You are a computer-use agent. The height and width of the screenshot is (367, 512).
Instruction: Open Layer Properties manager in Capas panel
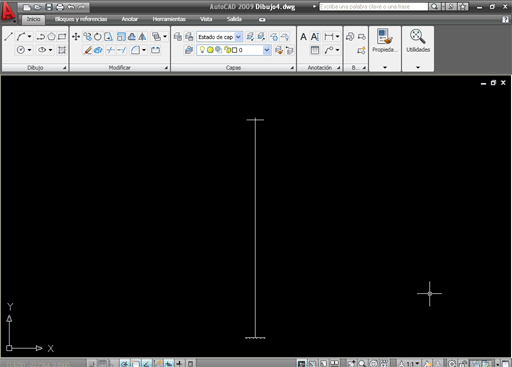[189, 50]
